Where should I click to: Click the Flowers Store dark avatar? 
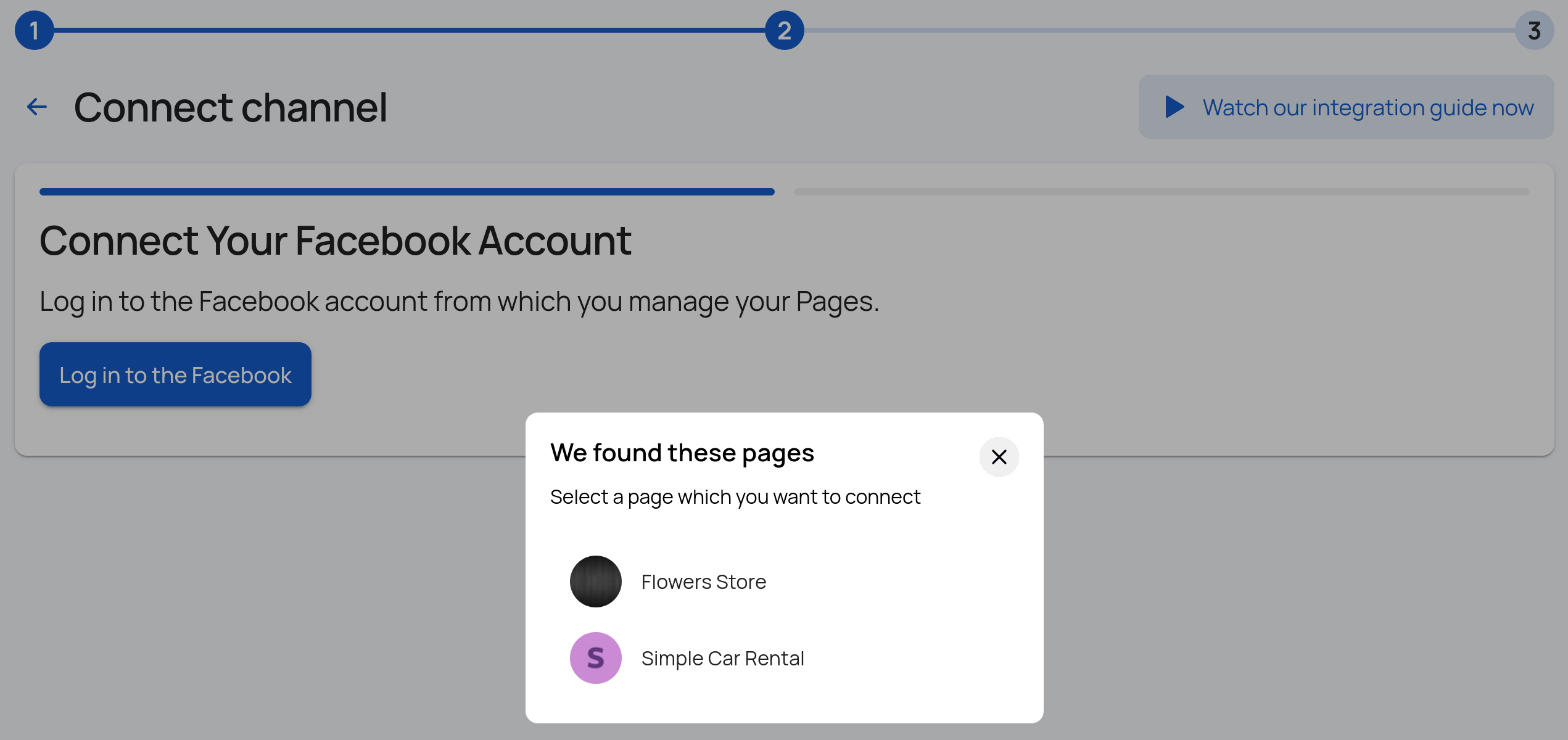pyautogui.click(x=595, y=582)
